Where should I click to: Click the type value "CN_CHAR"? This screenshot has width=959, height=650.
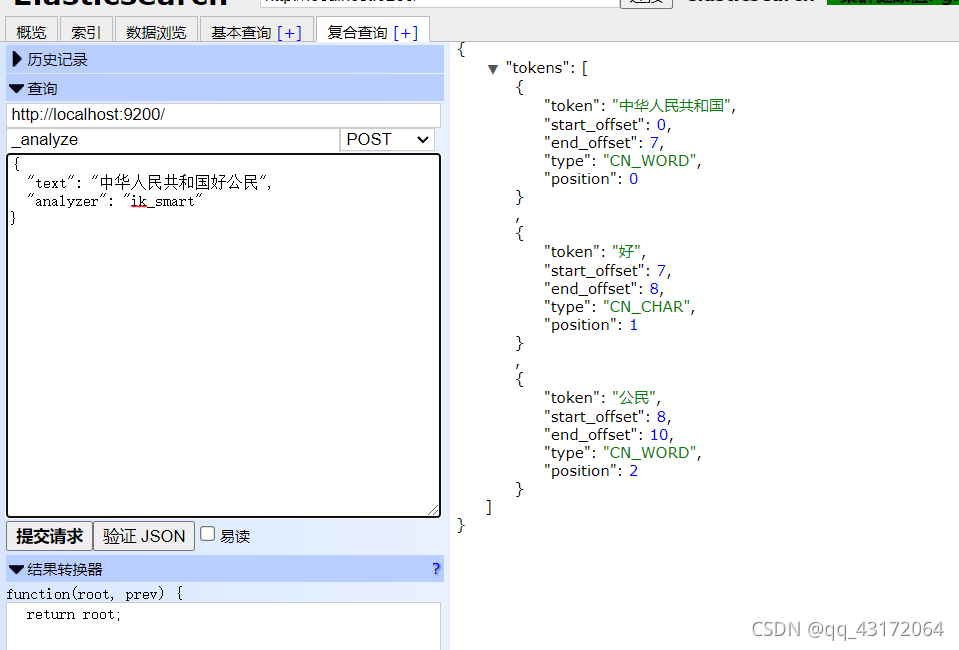[646, 307]
